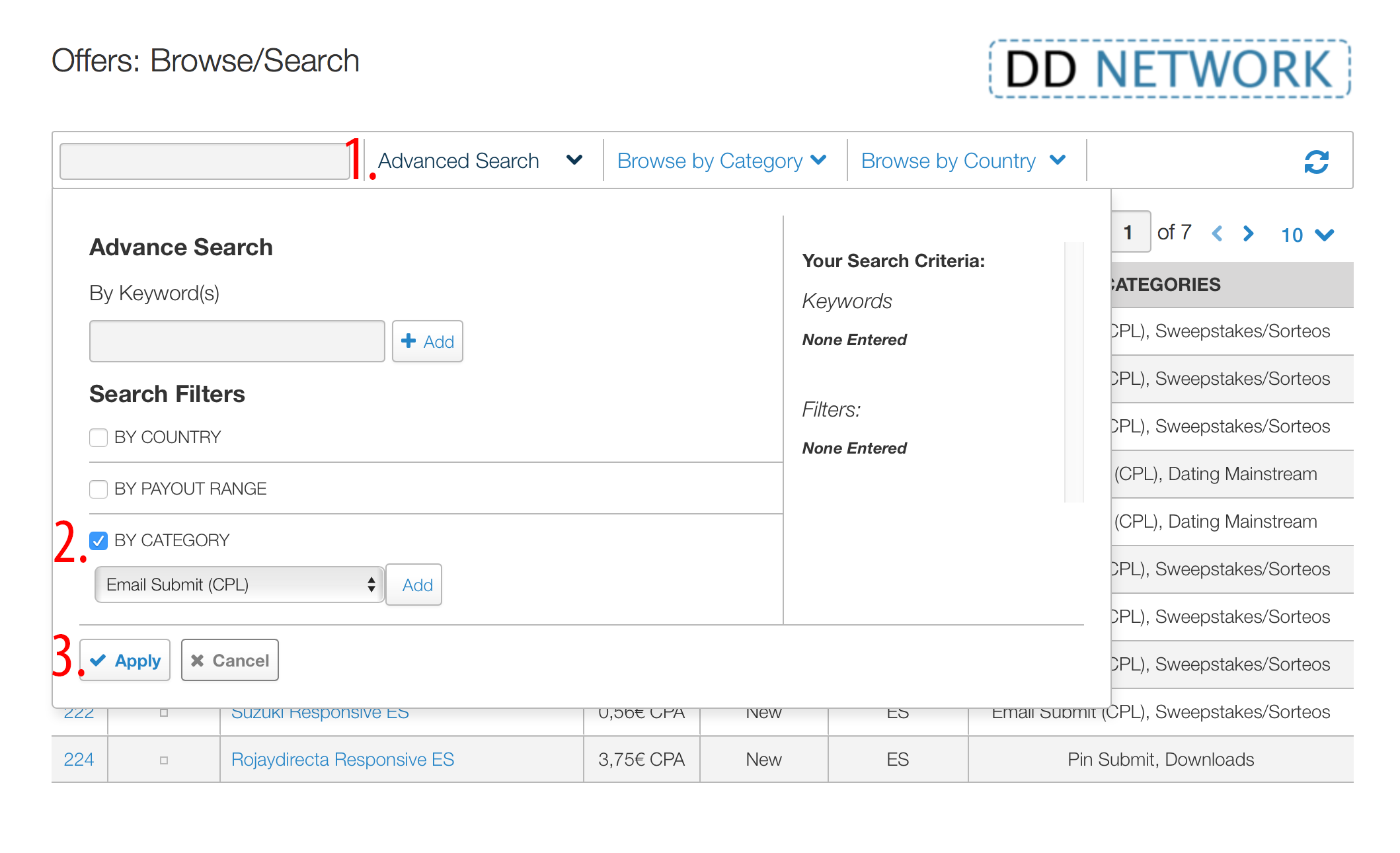Click the refresh offers icon
This screenshot has width=1400, height=853.
point(1316,161)
